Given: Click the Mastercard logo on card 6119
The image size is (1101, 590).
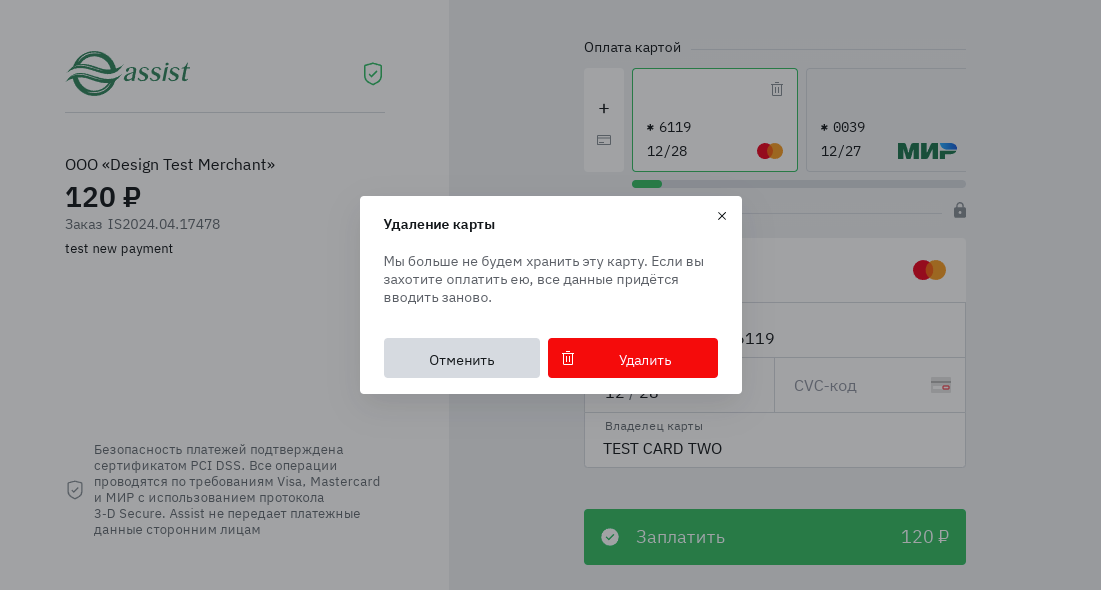Looking at the screenshot, I should [770, 151].
